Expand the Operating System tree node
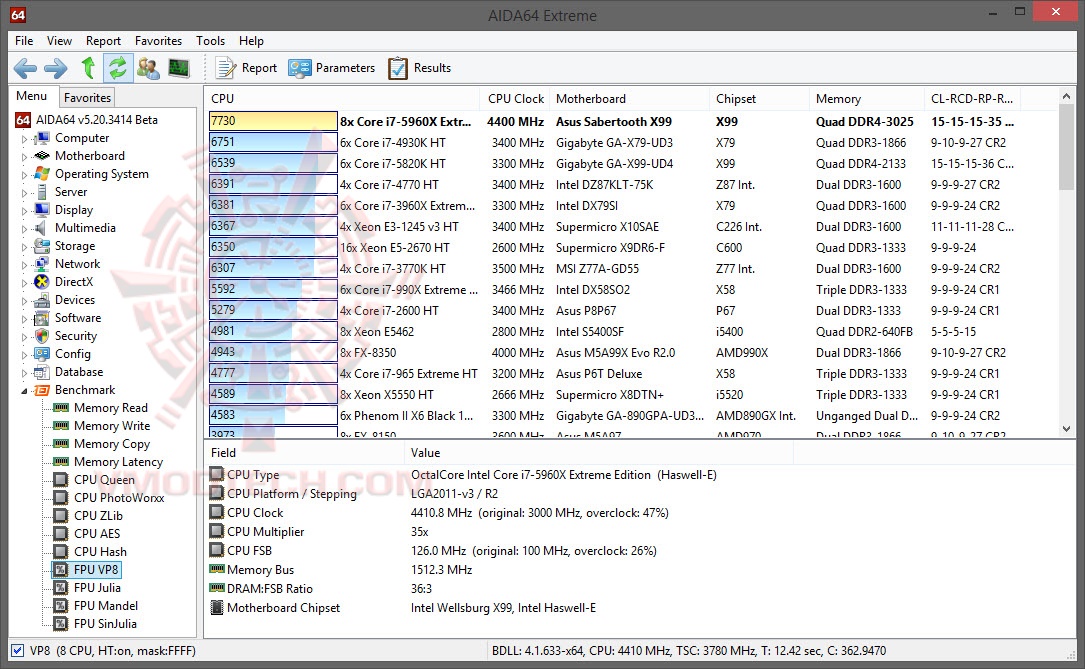Image resolution: width=1085 pixels, height=669 pixels. (24, 175)
